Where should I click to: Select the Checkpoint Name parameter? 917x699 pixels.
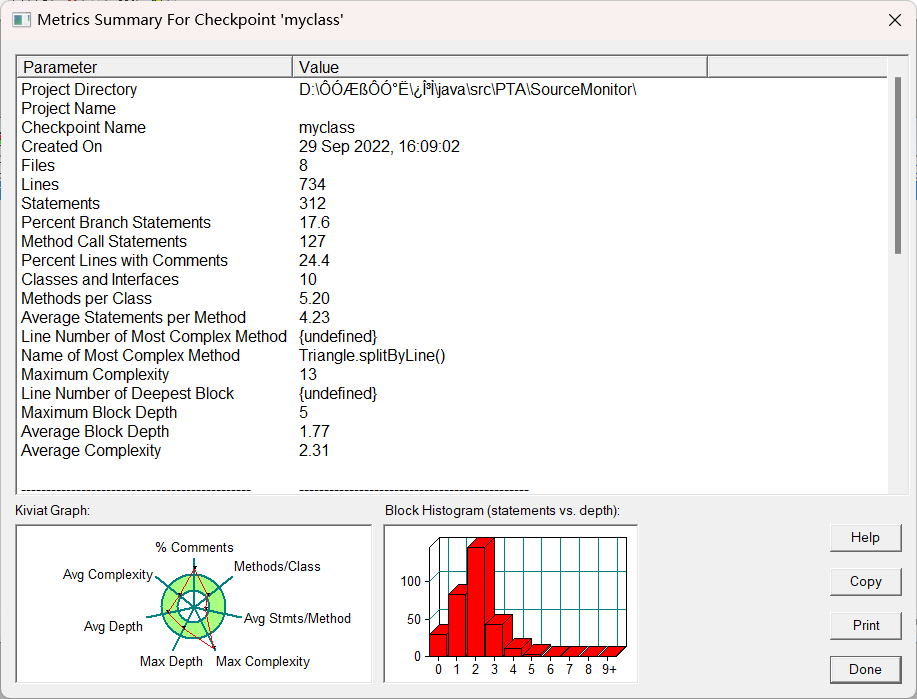84,128
